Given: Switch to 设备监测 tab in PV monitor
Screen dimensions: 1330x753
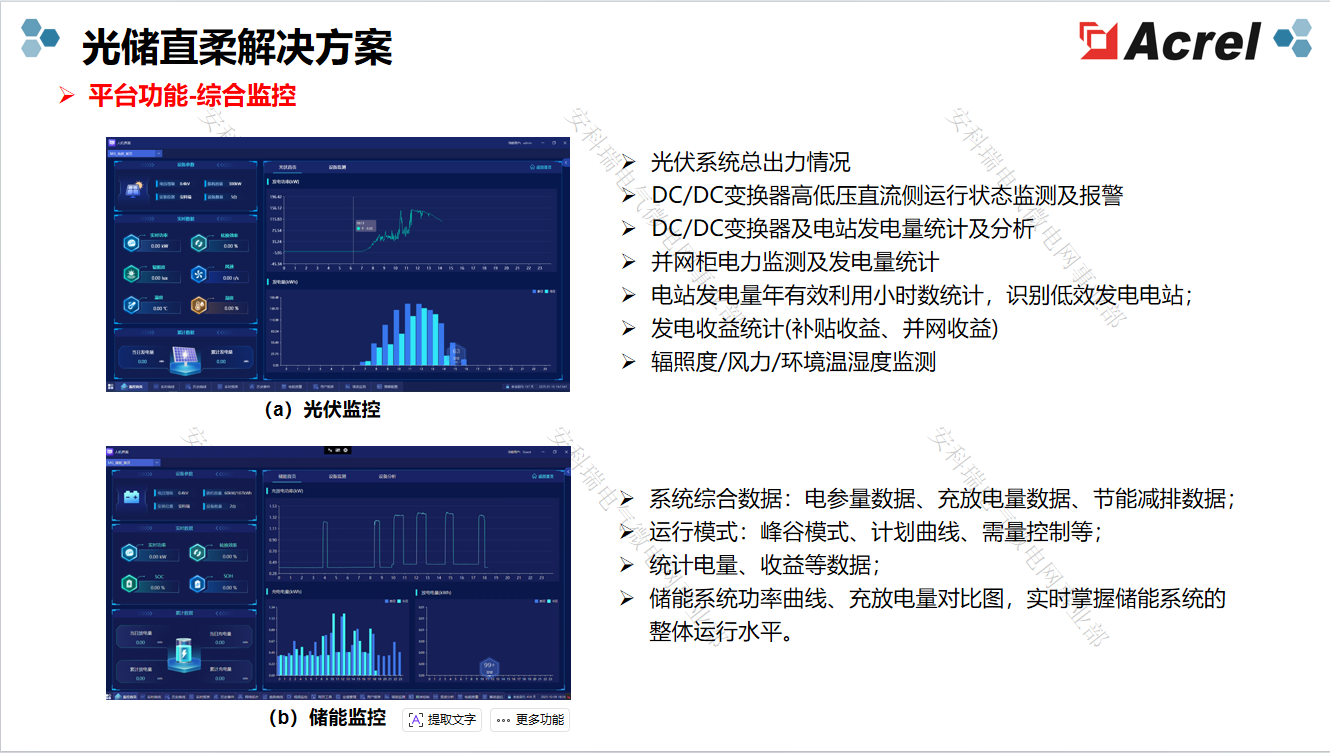Looking at the screenshot, I should [337, 168].
